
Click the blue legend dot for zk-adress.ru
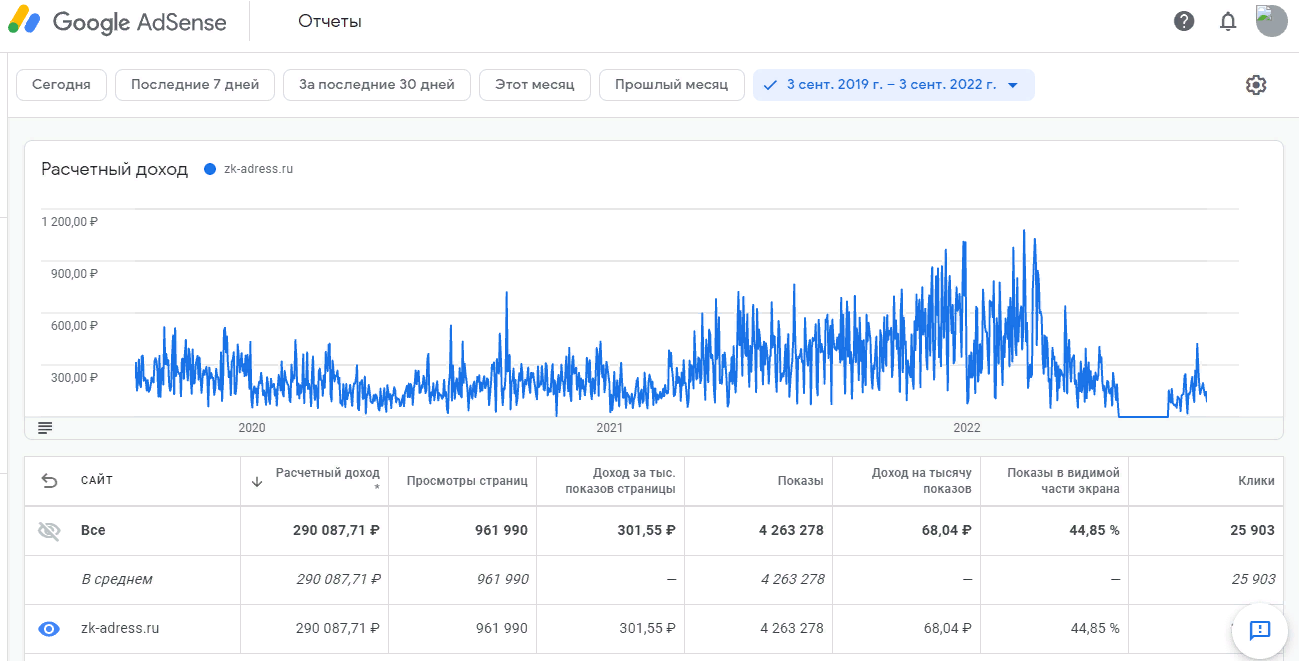pos(209,169)
